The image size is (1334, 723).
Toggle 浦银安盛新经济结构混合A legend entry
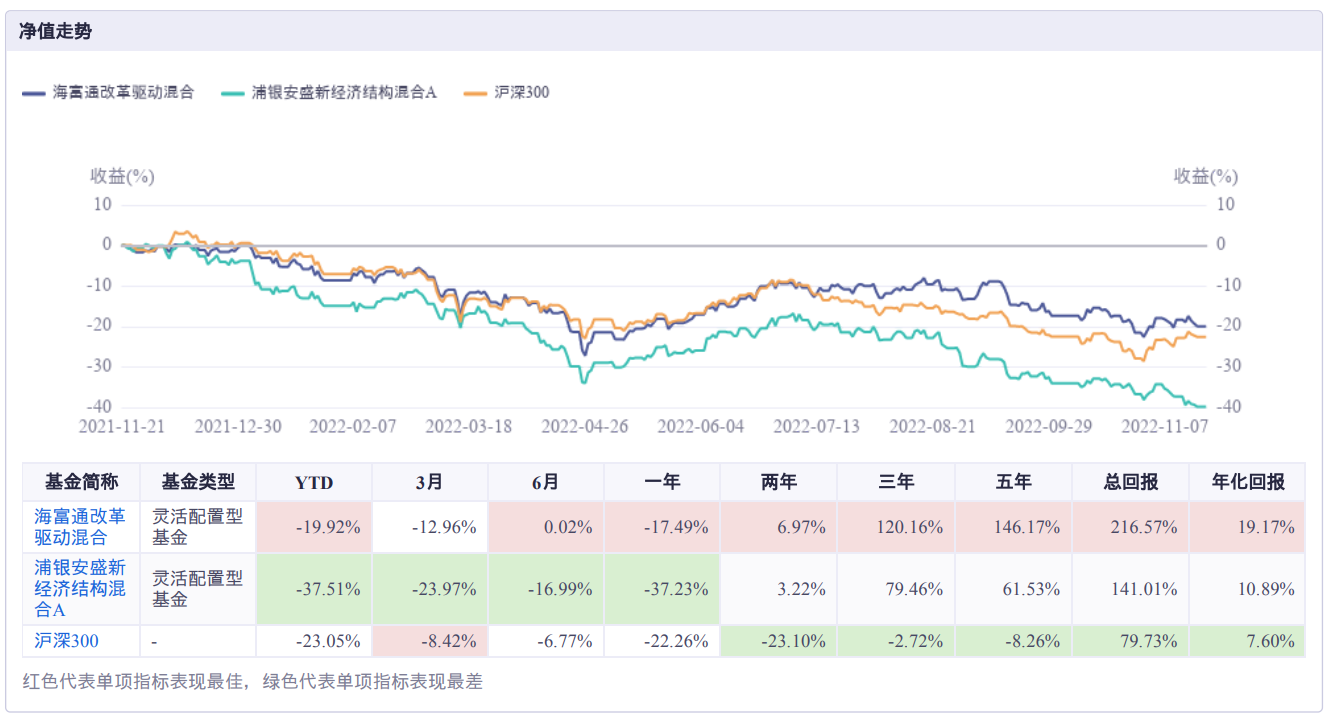[344, 92]
